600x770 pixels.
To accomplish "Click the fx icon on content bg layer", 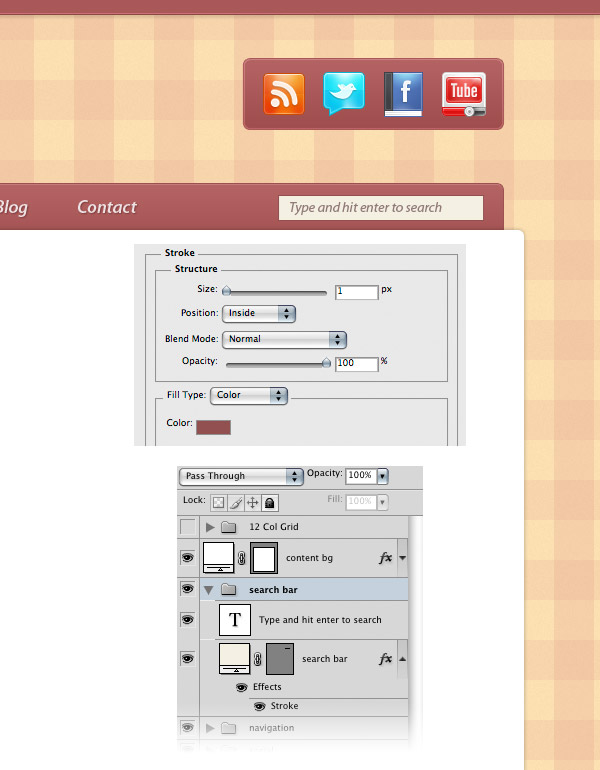I will point(385,557).
